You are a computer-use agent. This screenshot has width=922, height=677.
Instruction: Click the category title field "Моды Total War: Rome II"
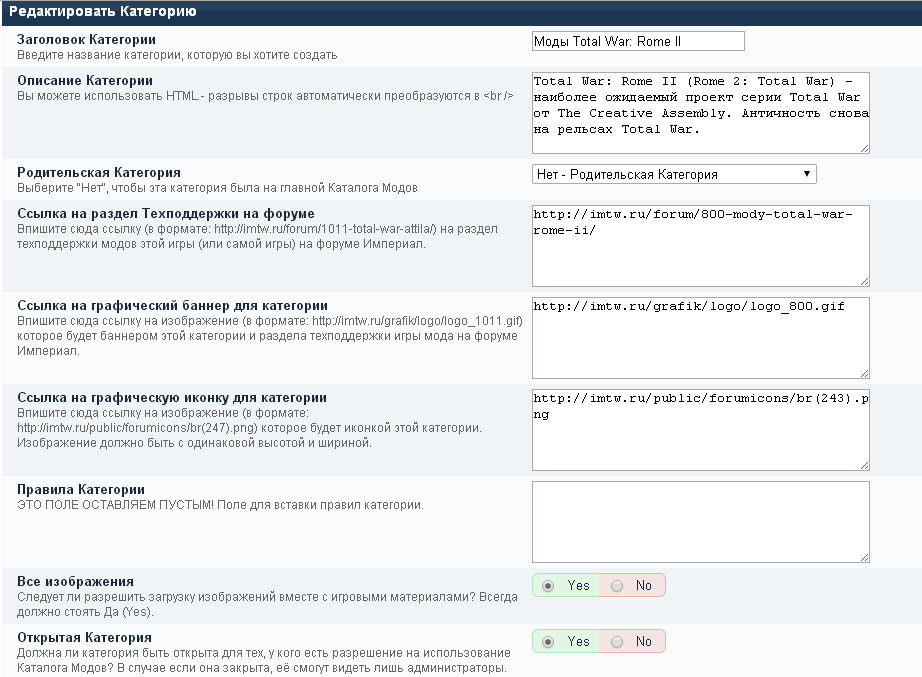[638, 41]
